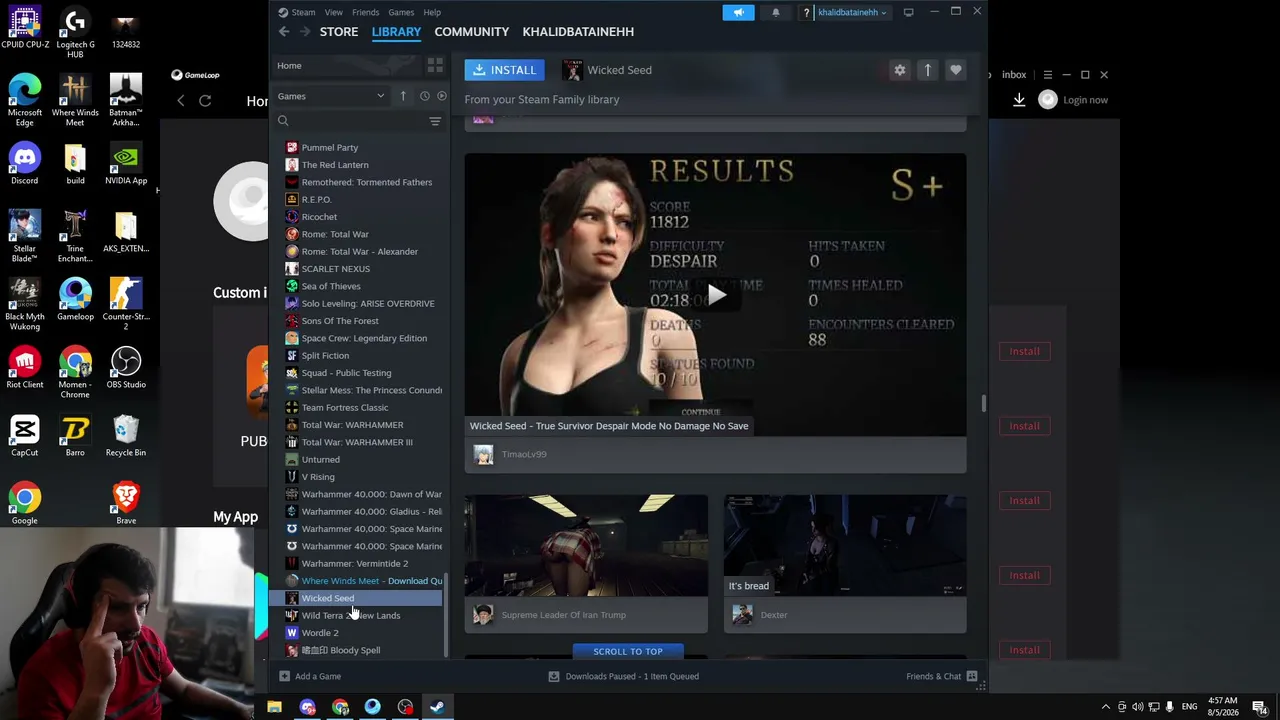Viewport: 1280px width, 720px height.
Task: Open the khalidbatainehh account dropdown
Action: (x=852, y=12)
